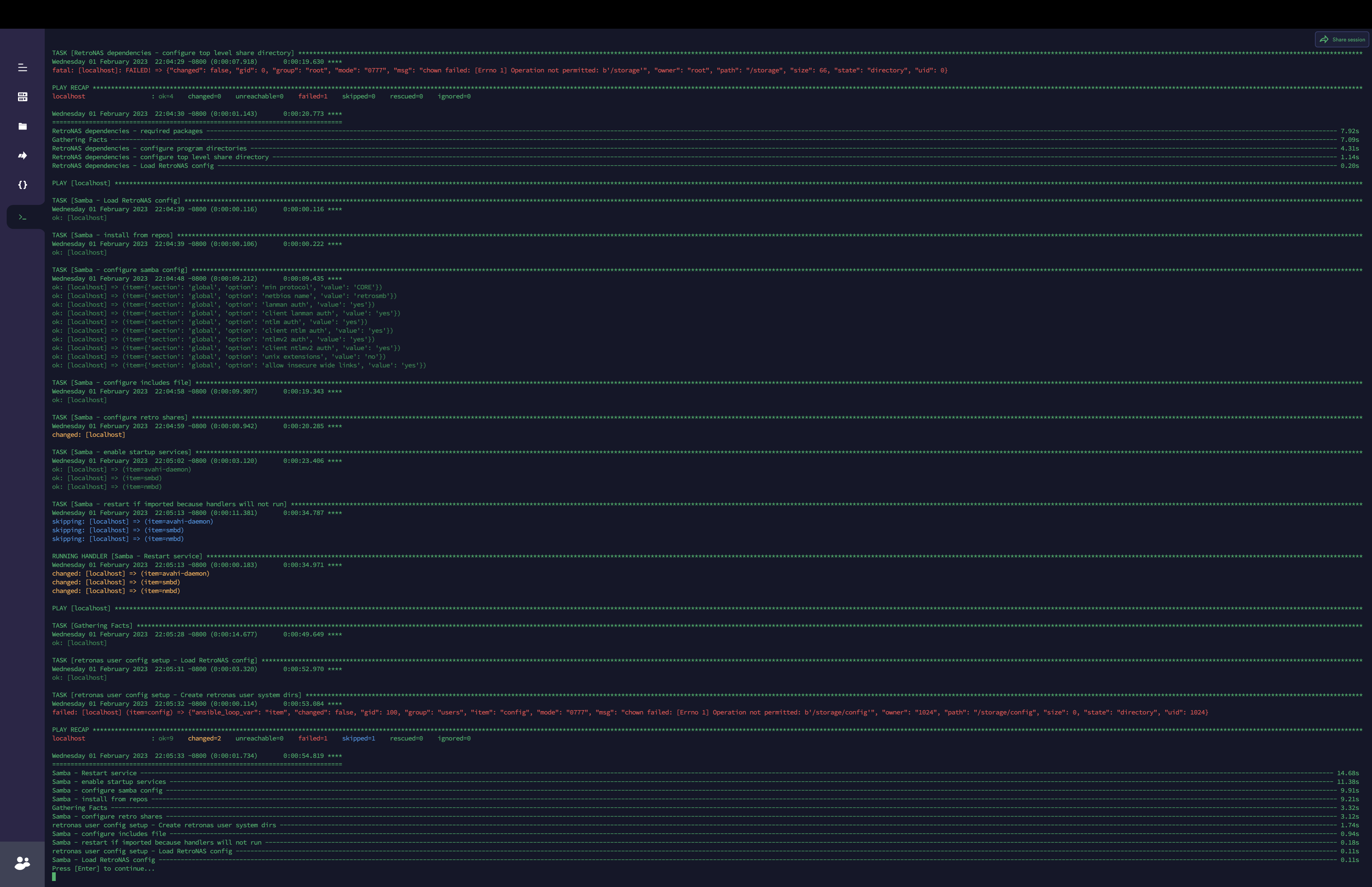Select the server rack icon in the sidebar
This screenshot has height=887, width=1372.
22,97
